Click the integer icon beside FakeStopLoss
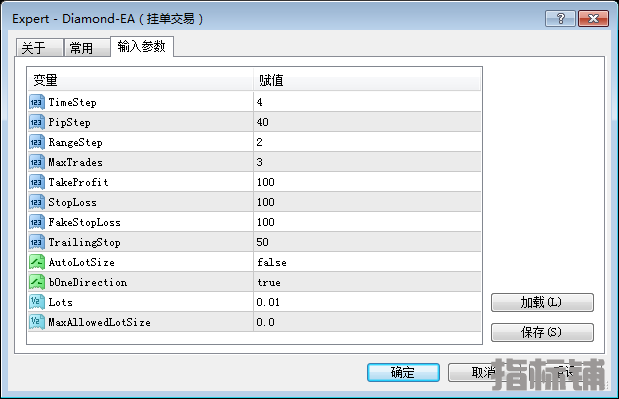The height and width of the screenshot is (399, 619). coord(37,222)
